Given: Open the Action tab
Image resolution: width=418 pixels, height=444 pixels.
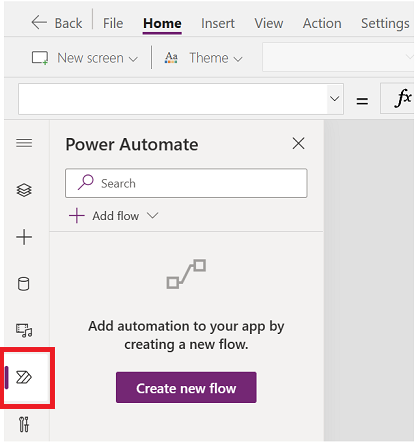Looking at the screenshot, I should click(x=322, y=23).
